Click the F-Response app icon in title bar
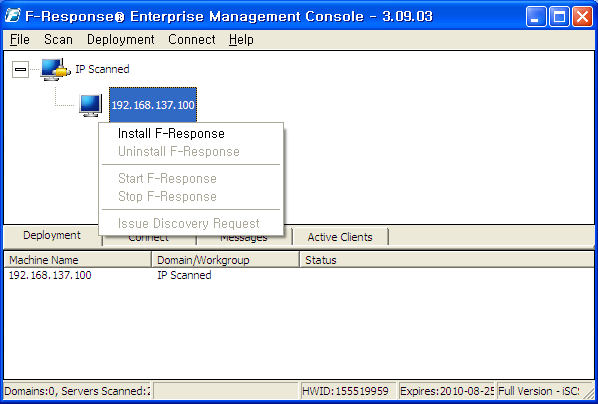This screenshot has height=404, width=598. [13, 16]
